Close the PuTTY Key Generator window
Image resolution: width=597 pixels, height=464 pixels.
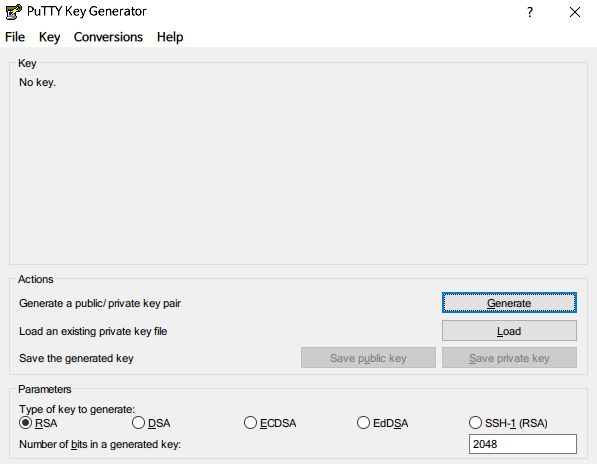575,12
